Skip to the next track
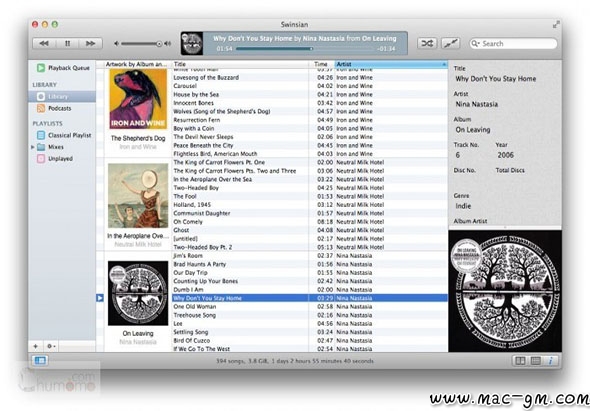 pyautogui.click(x=90, y=43)
